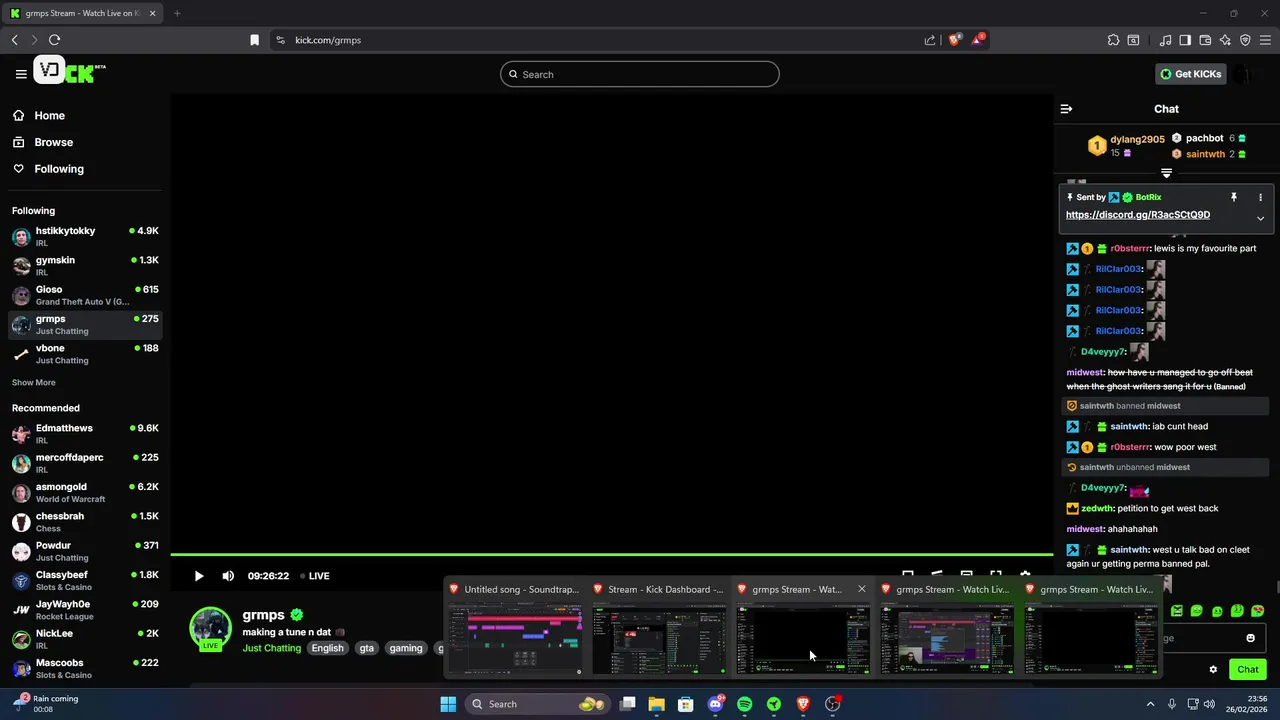Go back in browser
Image resolution: width=1280 pixels, height=720 pixels.
[14, 40]
